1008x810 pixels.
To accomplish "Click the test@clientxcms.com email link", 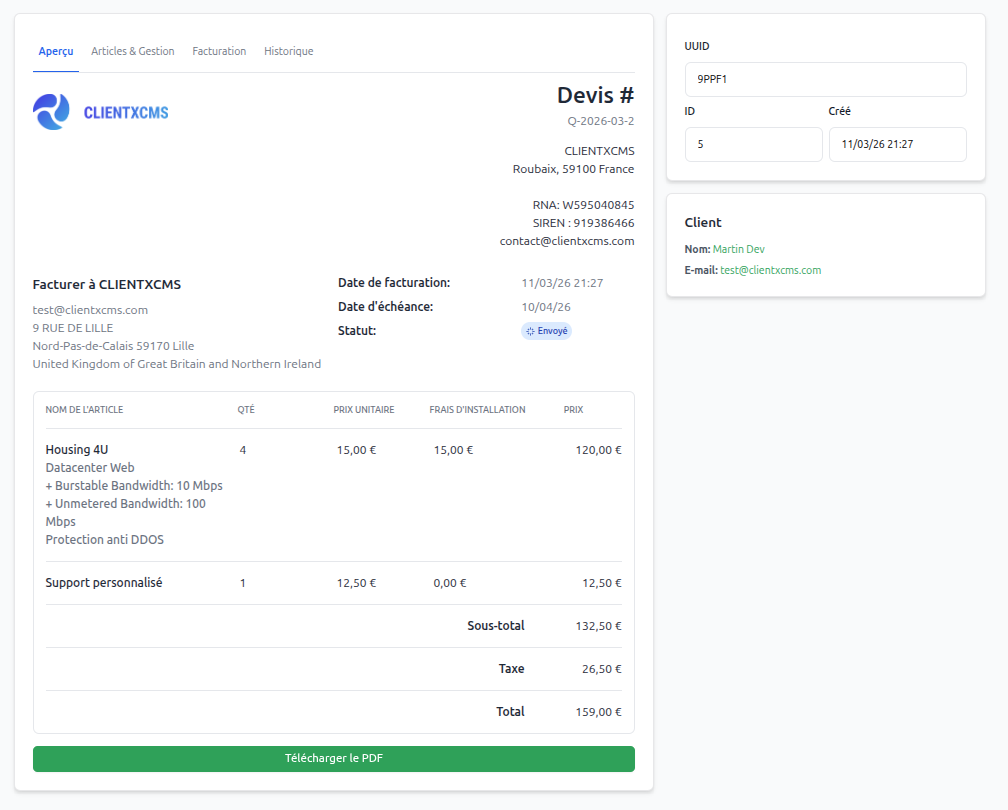I will (x=771, y=270).
